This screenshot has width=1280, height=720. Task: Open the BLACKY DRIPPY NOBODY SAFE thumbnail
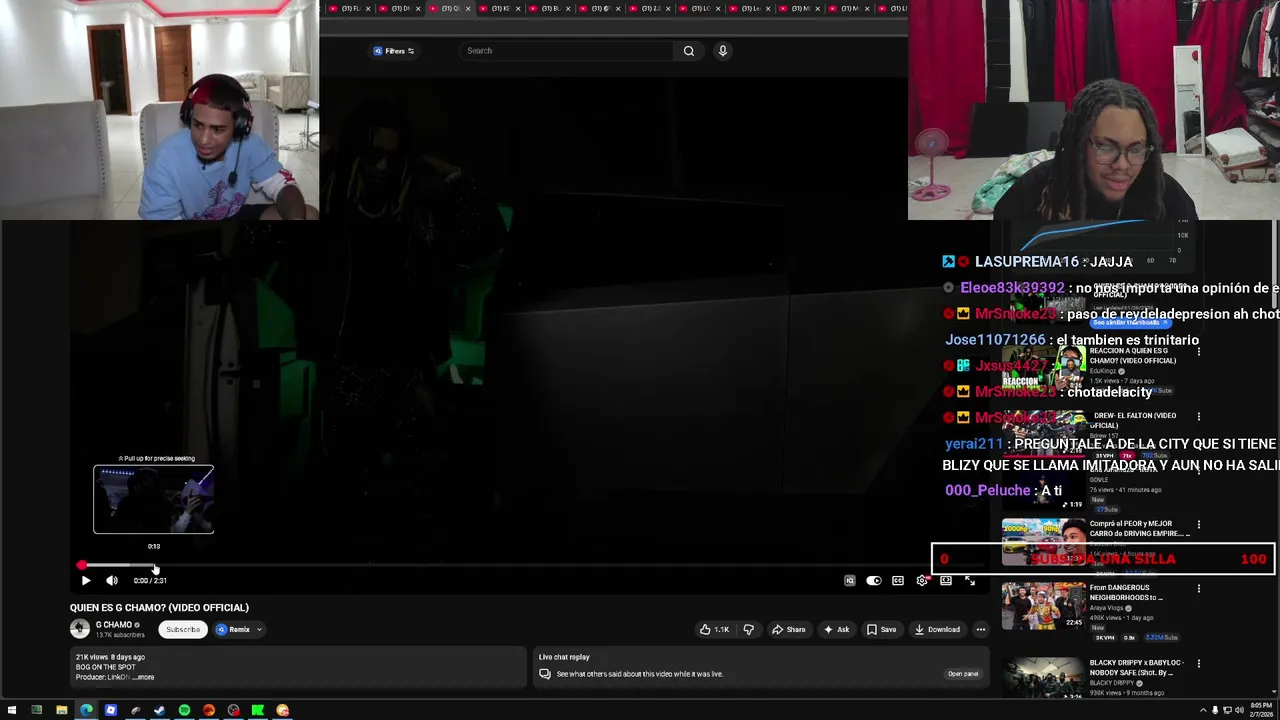1043,678
